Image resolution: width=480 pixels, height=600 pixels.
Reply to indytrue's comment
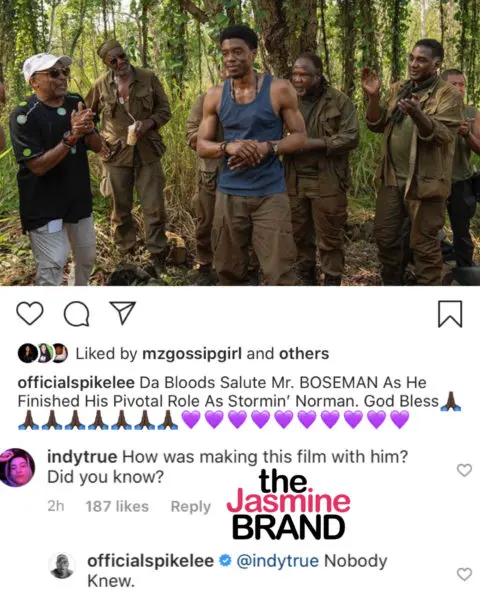pos(191,506)
